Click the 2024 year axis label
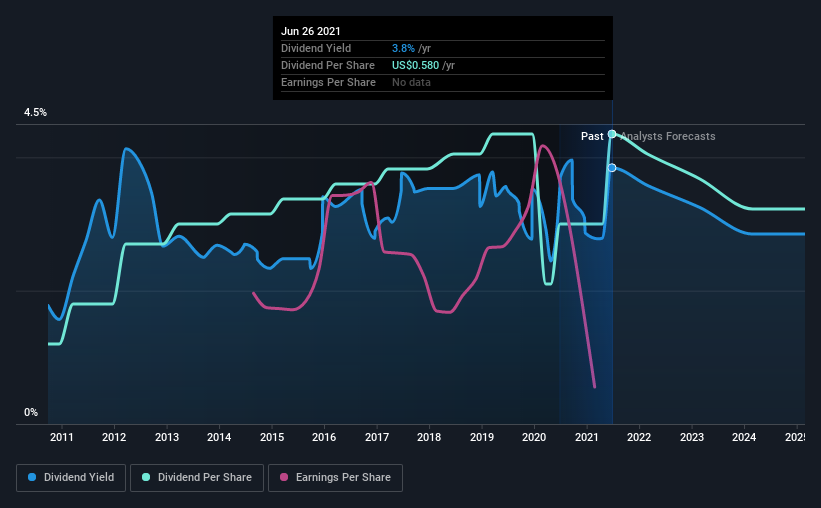The image size is (821, 508). [744, 437]
